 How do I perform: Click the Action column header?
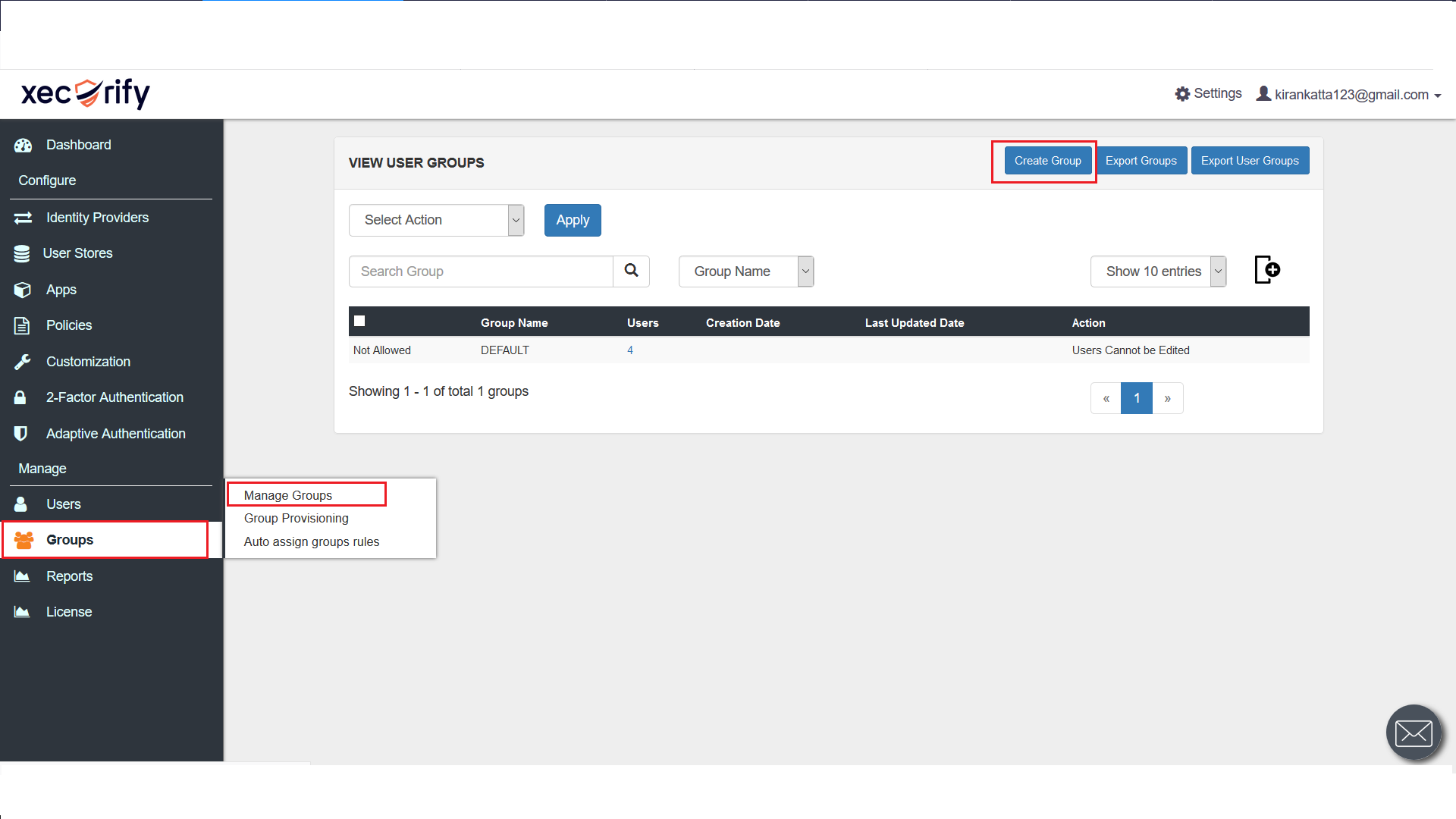[1089, 323]
